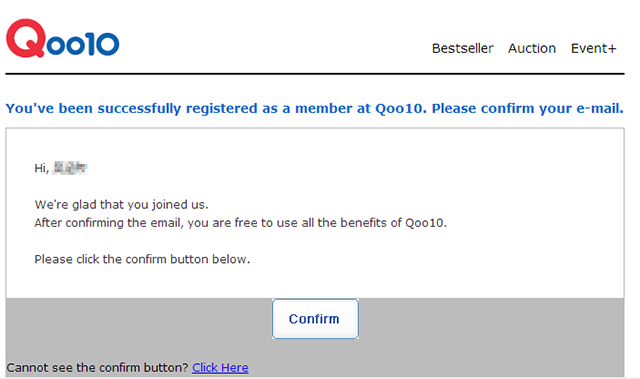Go to the Auction section
The width and height of the screenshot is (640, 379).
click(x=532, y=48)
